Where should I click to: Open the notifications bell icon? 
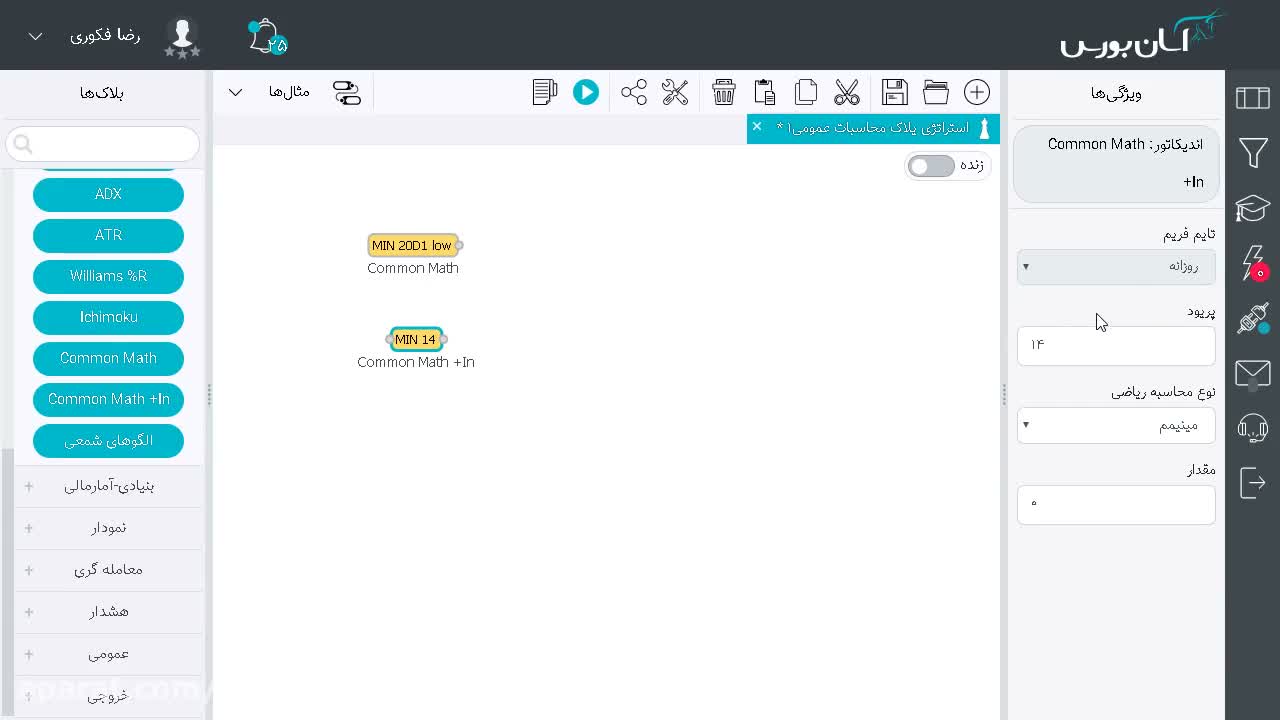pos(266,37)
